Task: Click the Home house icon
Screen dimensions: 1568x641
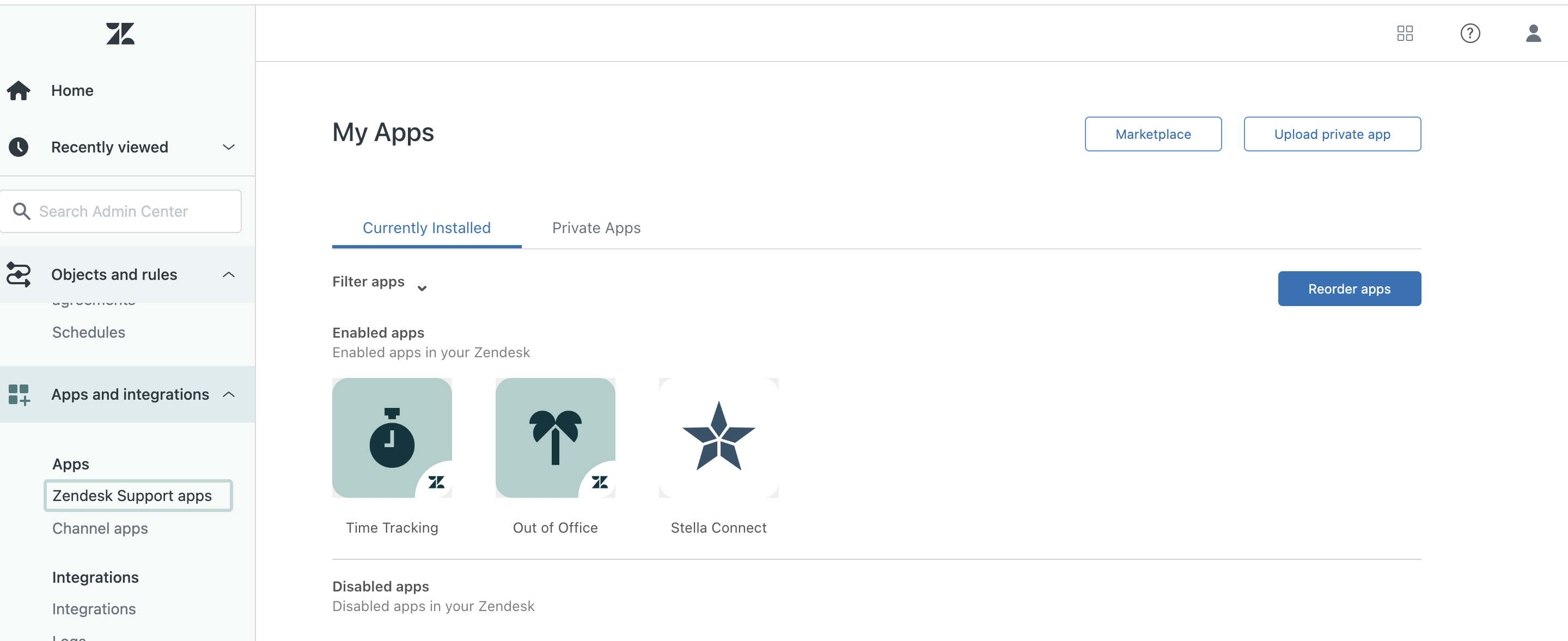Action: point(19,91)
